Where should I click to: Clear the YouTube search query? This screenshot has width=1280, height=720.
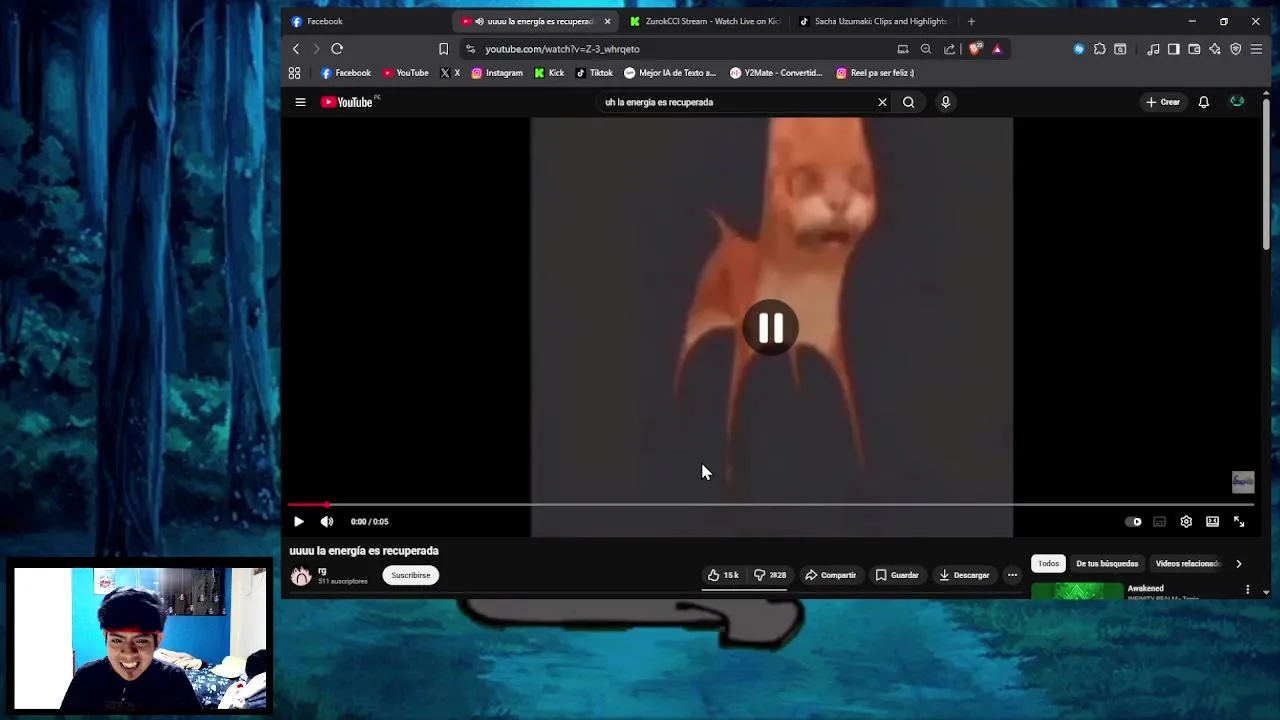click(x=882, y=102)
